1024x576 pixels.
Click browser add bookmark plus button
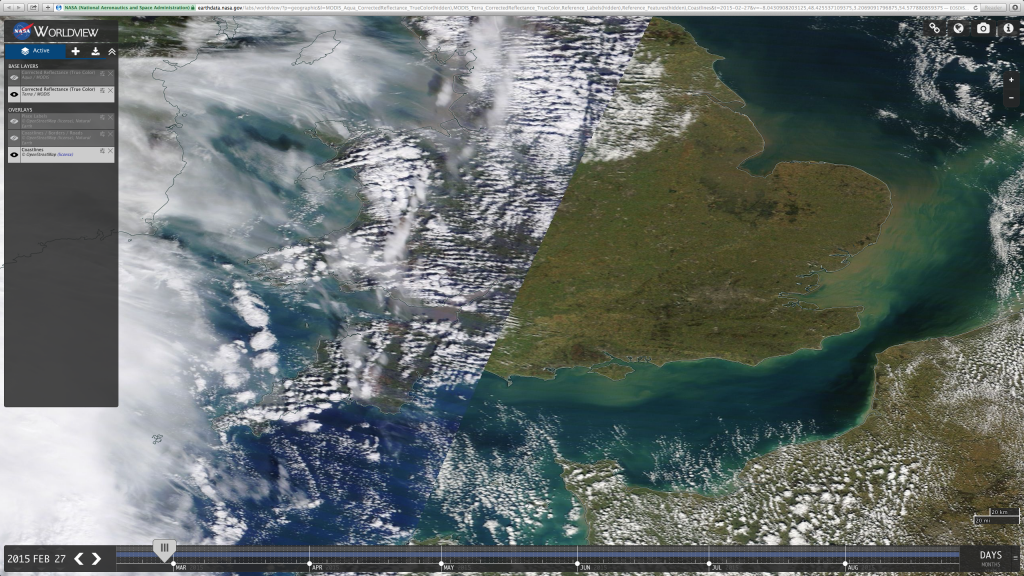(48, 7)
